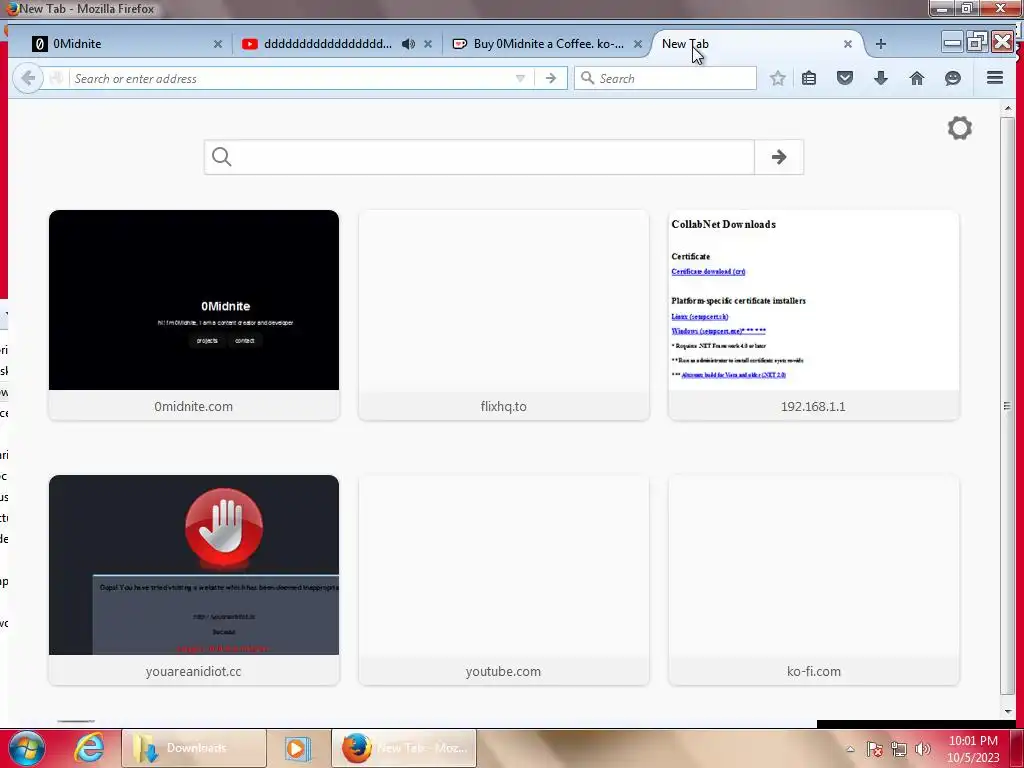
Task: Click the magnifier icon in toolbar Search
Action: pos(587,78)
